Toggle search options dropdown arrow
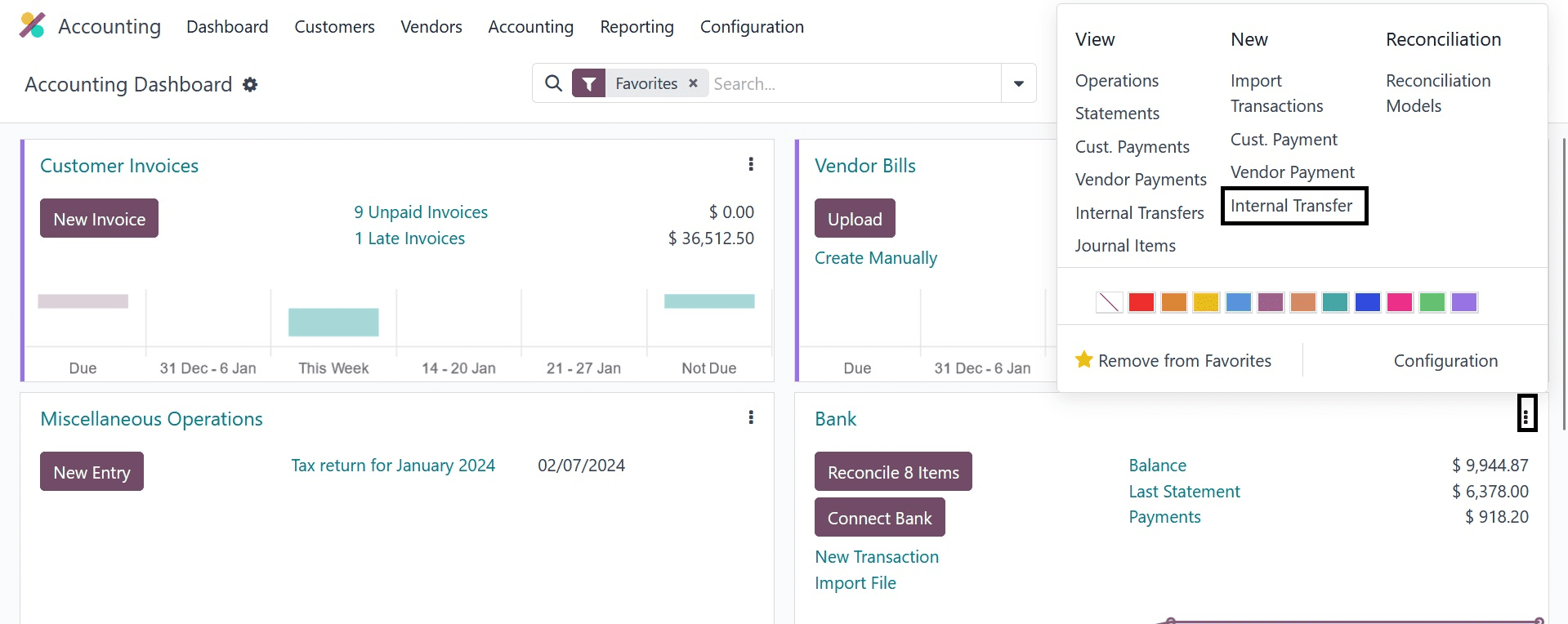1568x624 pixels. [x=1019, y=83]
